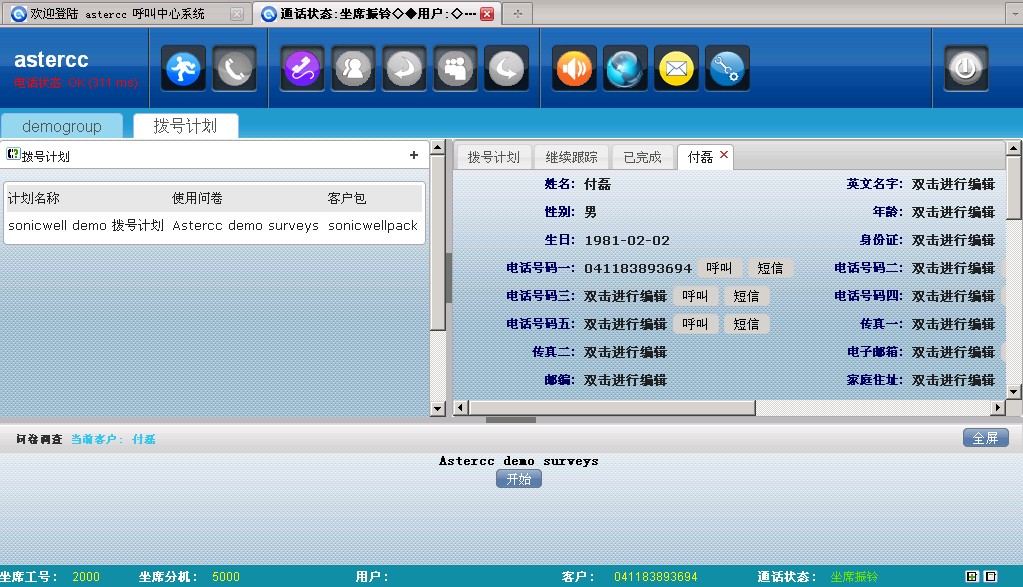Select sonicwell demo 拨号计划 row
Image resolution: width=1023 pixels, height=587 pixels.
click(86, 226)
